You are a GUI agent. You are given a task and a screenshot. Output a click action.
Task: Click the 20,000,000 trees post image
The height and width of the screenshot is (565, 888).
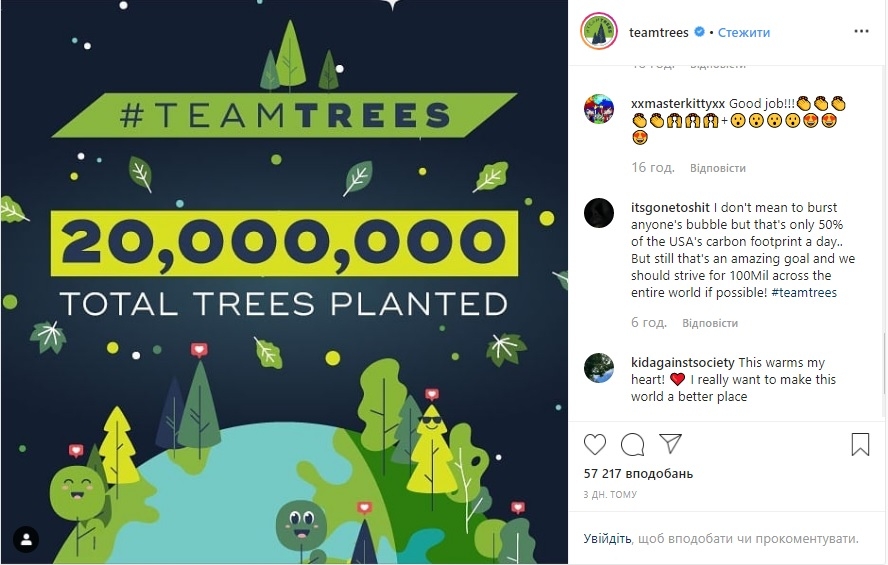tap(284, 282)
